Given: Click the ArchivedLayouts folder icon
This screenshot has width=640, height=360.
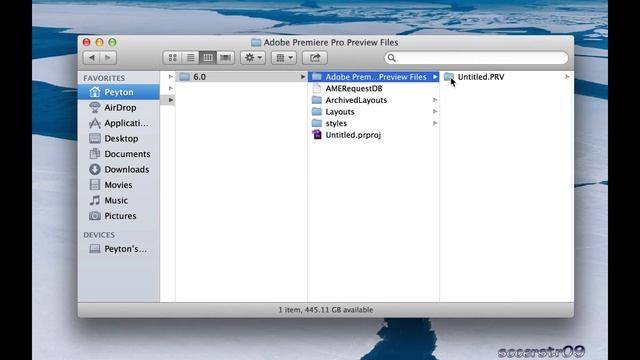Looking at the screenshot, I should [317, 100].
